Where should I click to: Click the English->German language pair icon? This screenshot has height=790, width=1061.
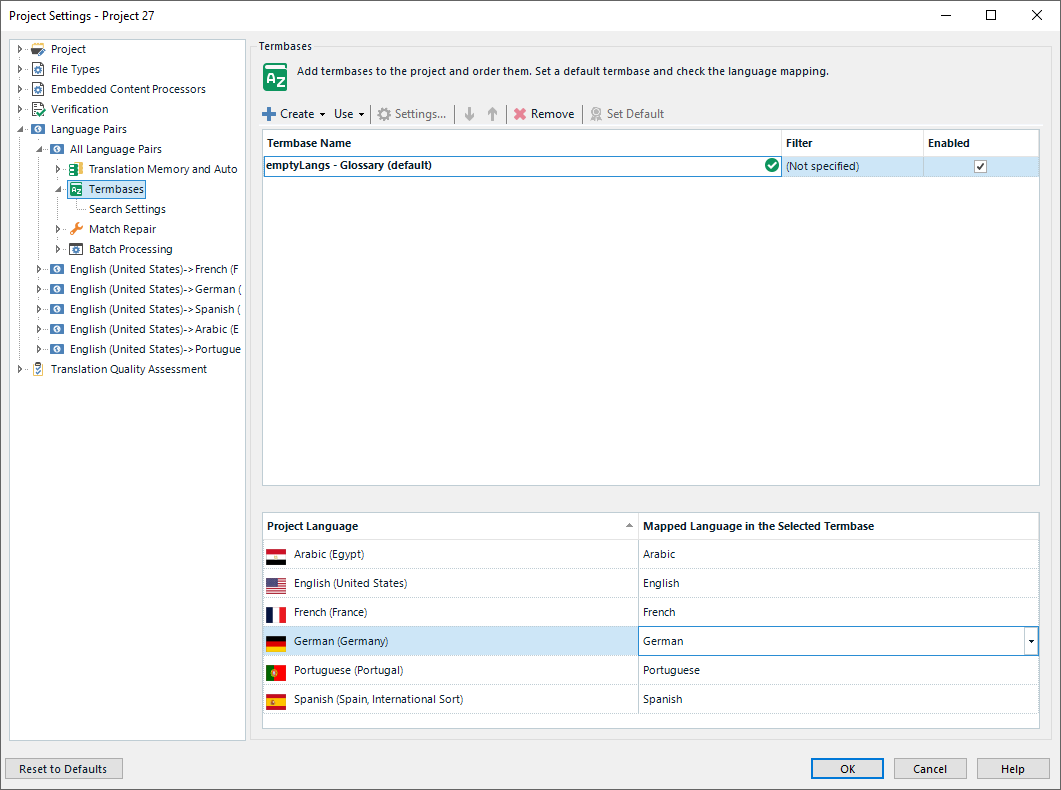[x=58, y=289]
